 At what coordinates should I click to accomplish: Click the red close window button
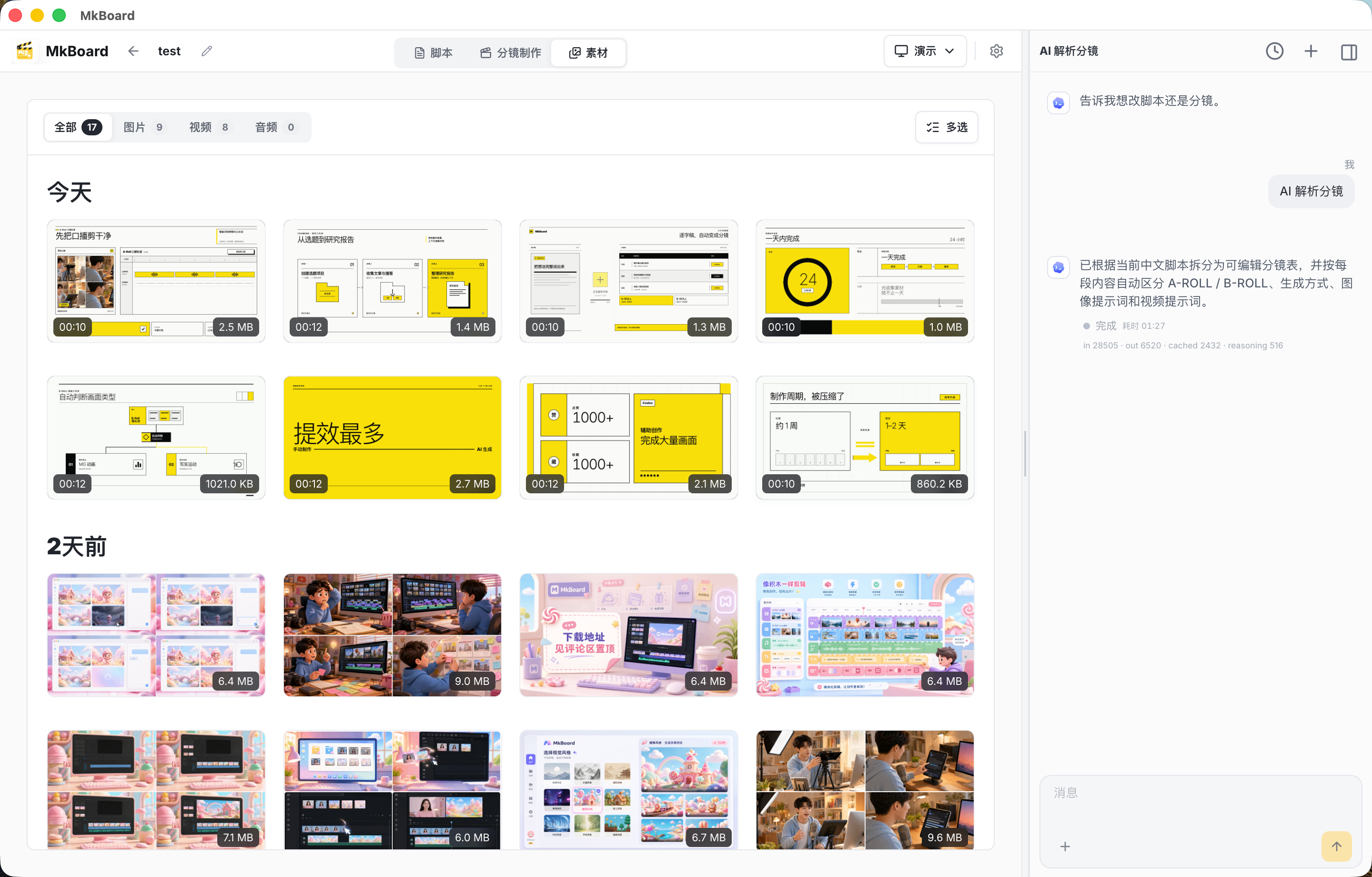15,15
